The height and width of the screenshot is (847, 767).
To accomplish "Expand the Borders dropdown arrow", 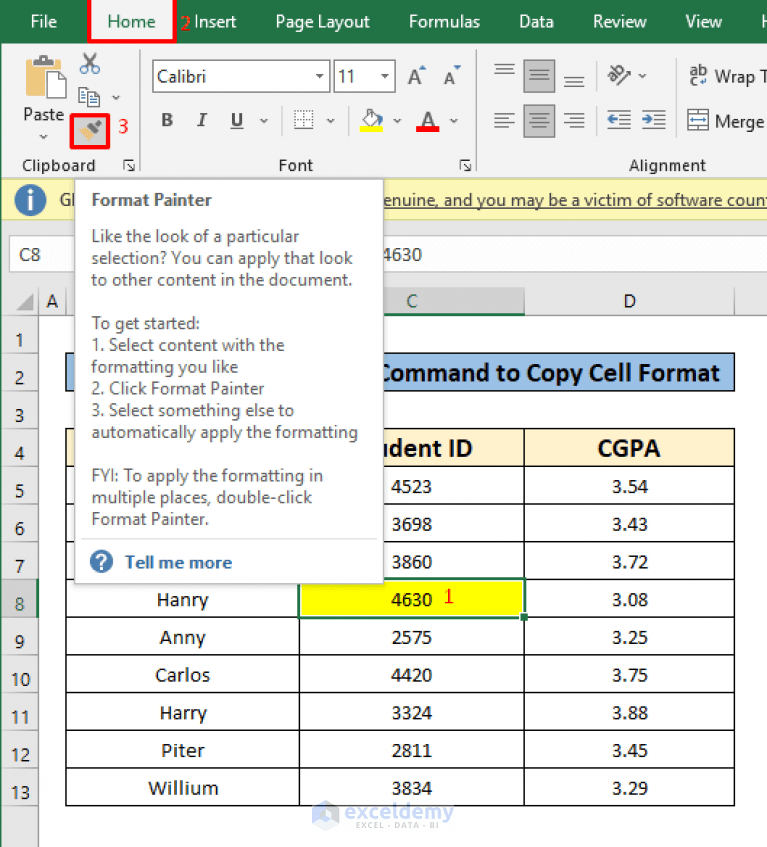I will (331, 120).
